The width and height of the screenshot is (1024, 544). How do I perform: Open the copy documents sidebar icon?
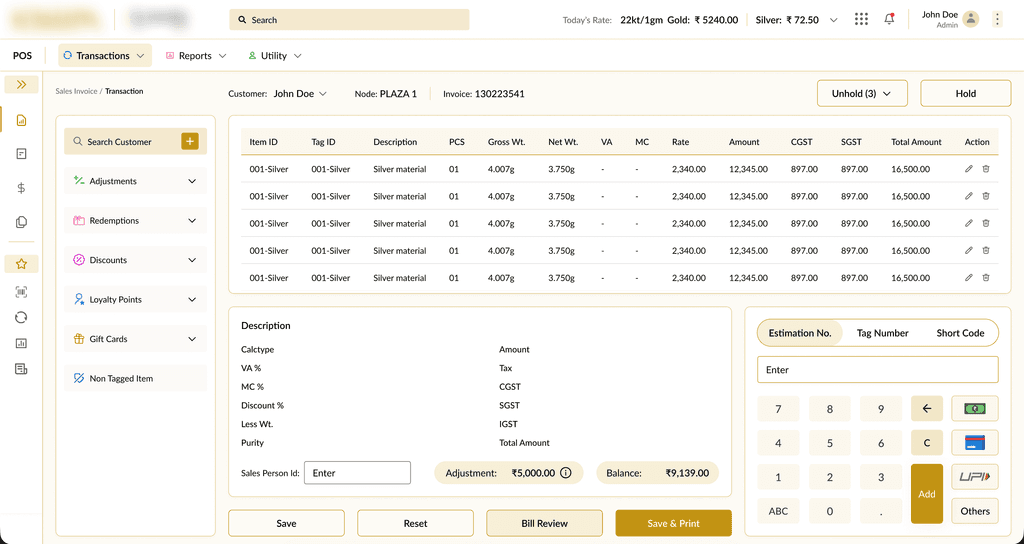tap(21, 222)
